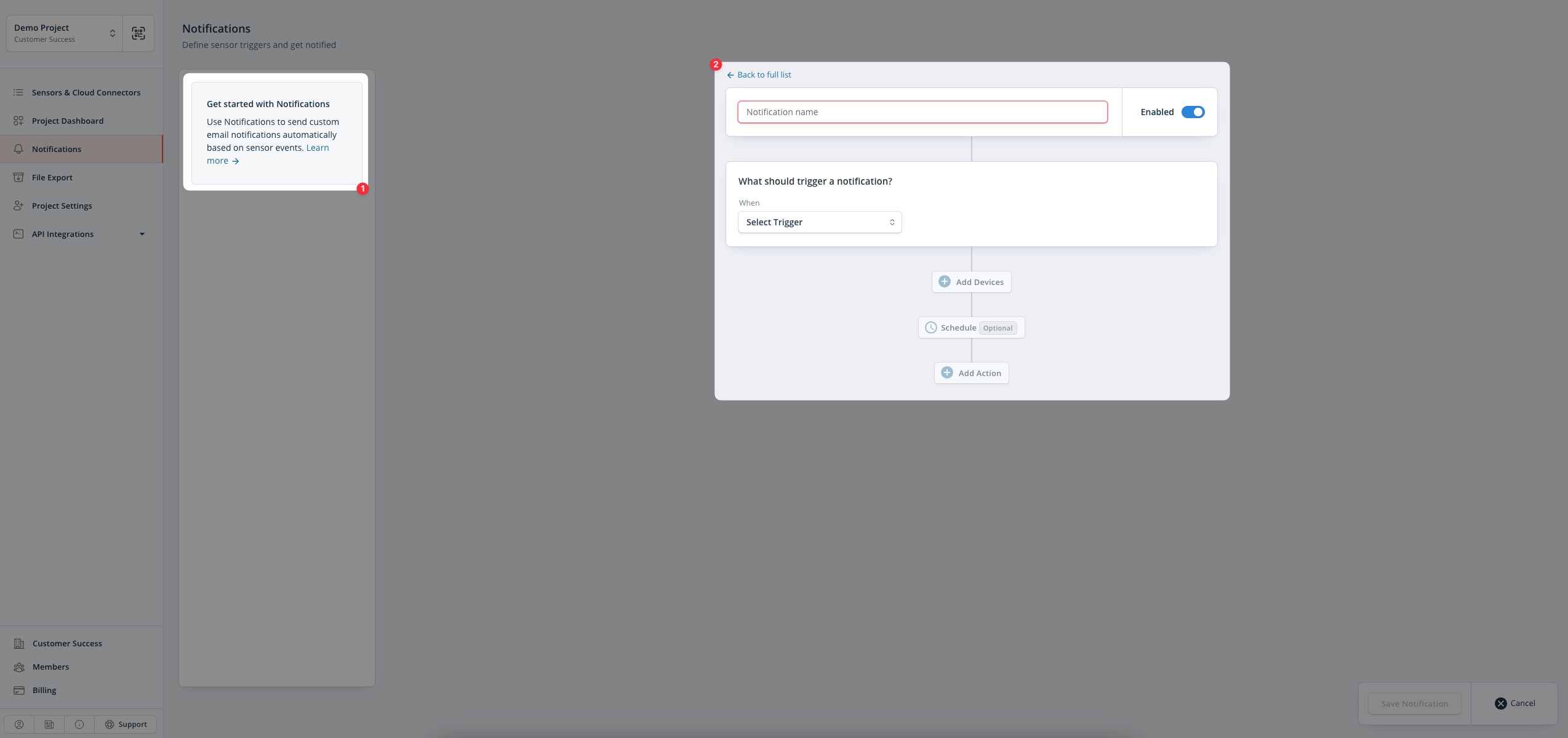Follow the Learn more link

(317, 148)
